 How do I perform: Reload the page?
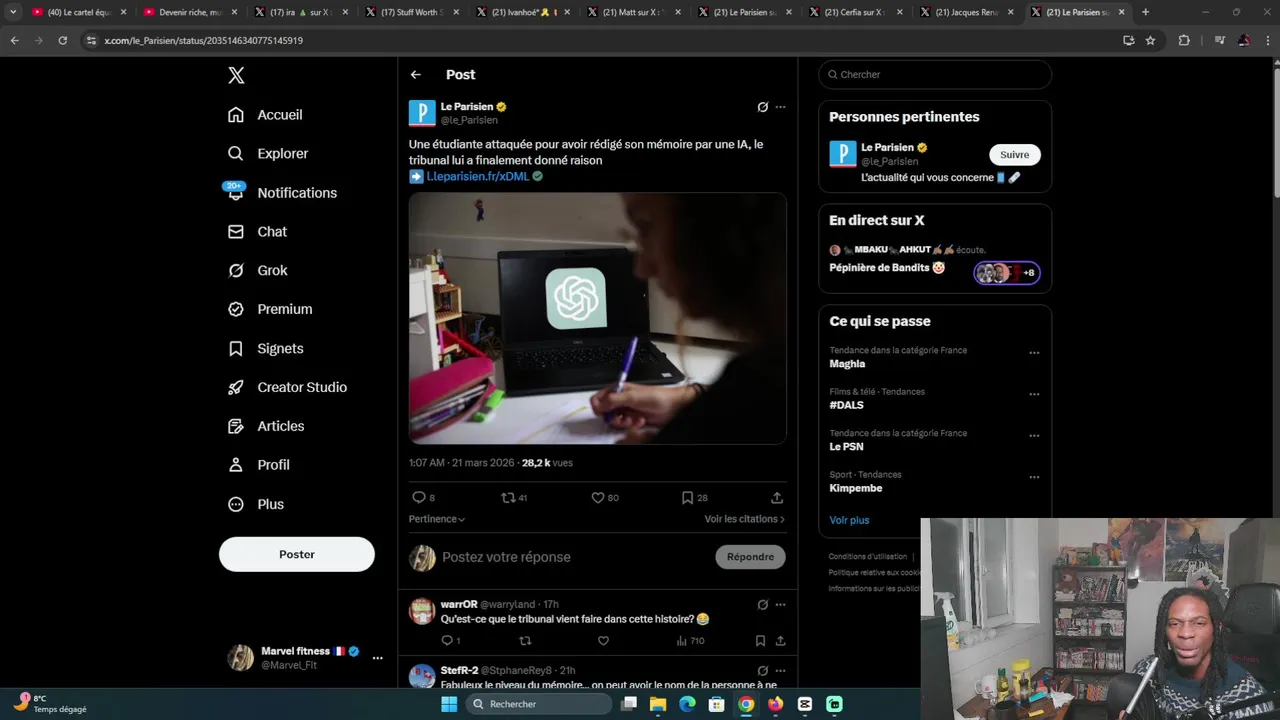(x=62, y=40)
